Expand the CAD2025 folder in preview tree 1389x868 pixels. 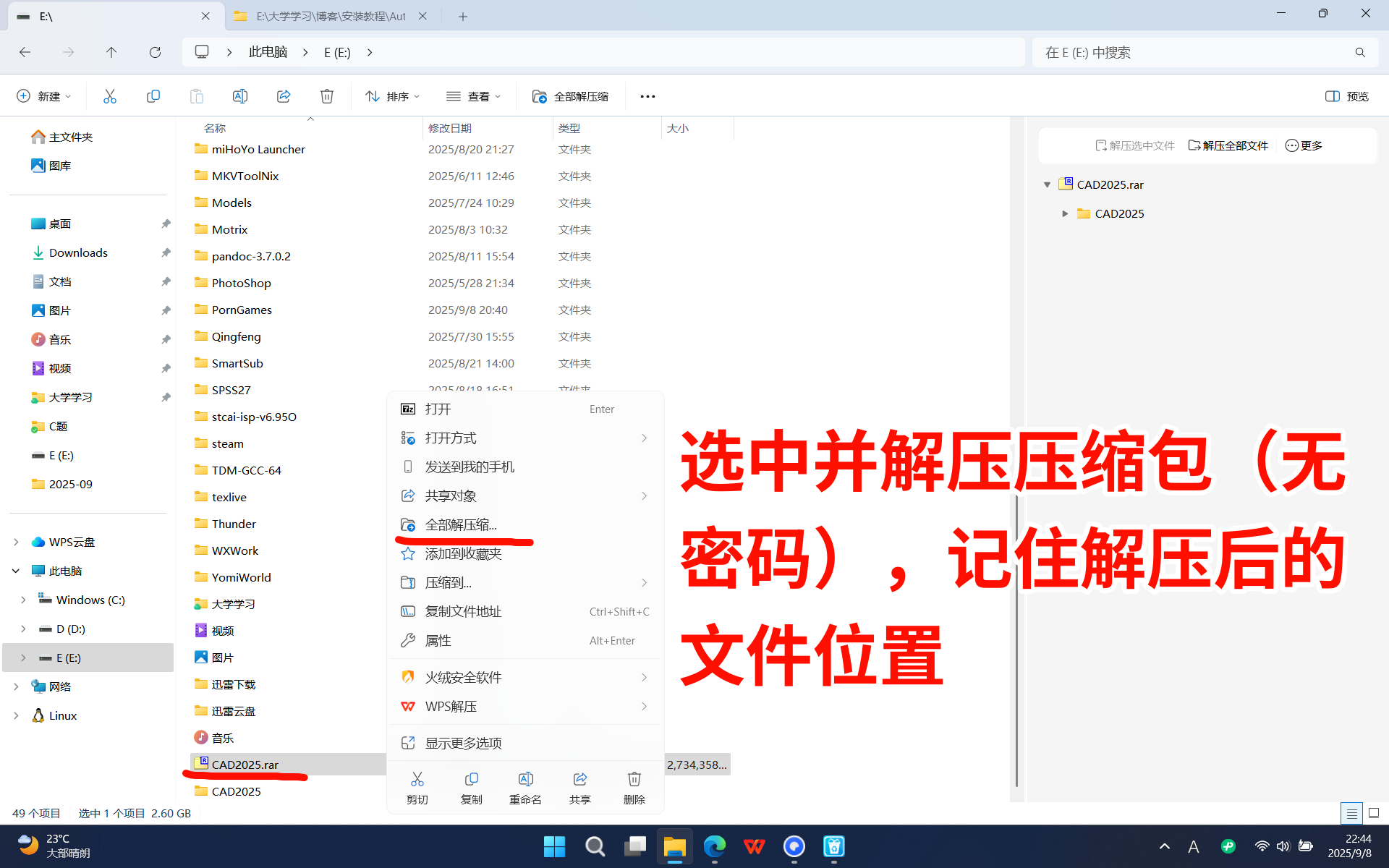(1065, 213)
